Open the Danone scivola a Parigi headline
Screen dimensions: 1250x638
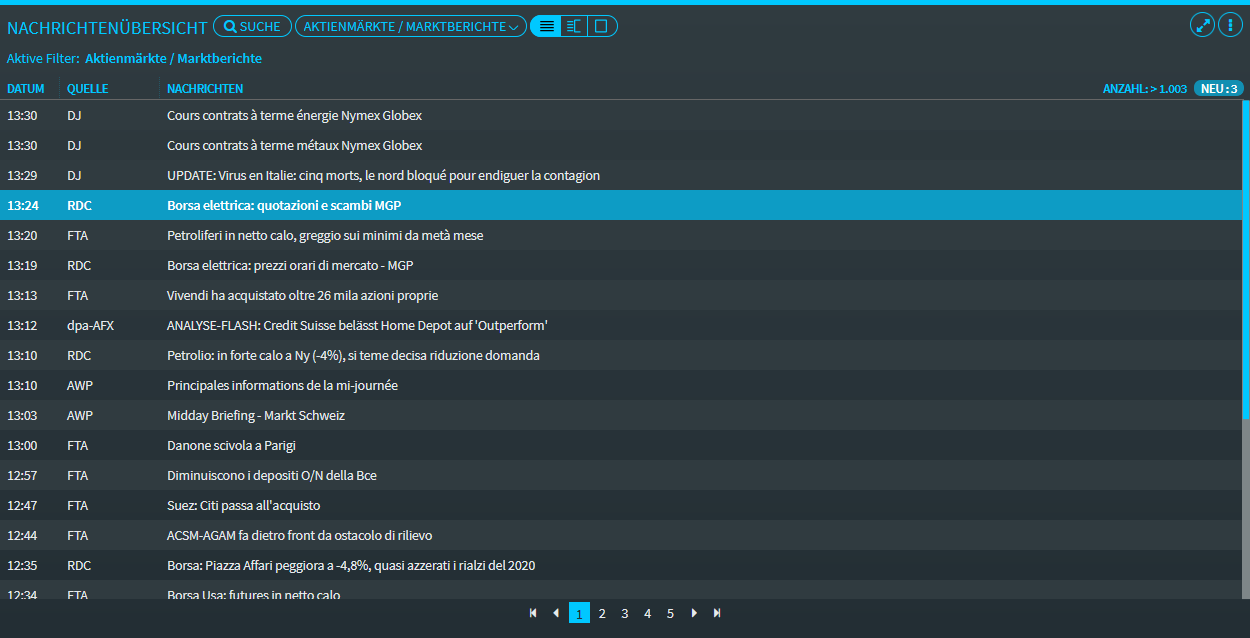tap(231, 446)
